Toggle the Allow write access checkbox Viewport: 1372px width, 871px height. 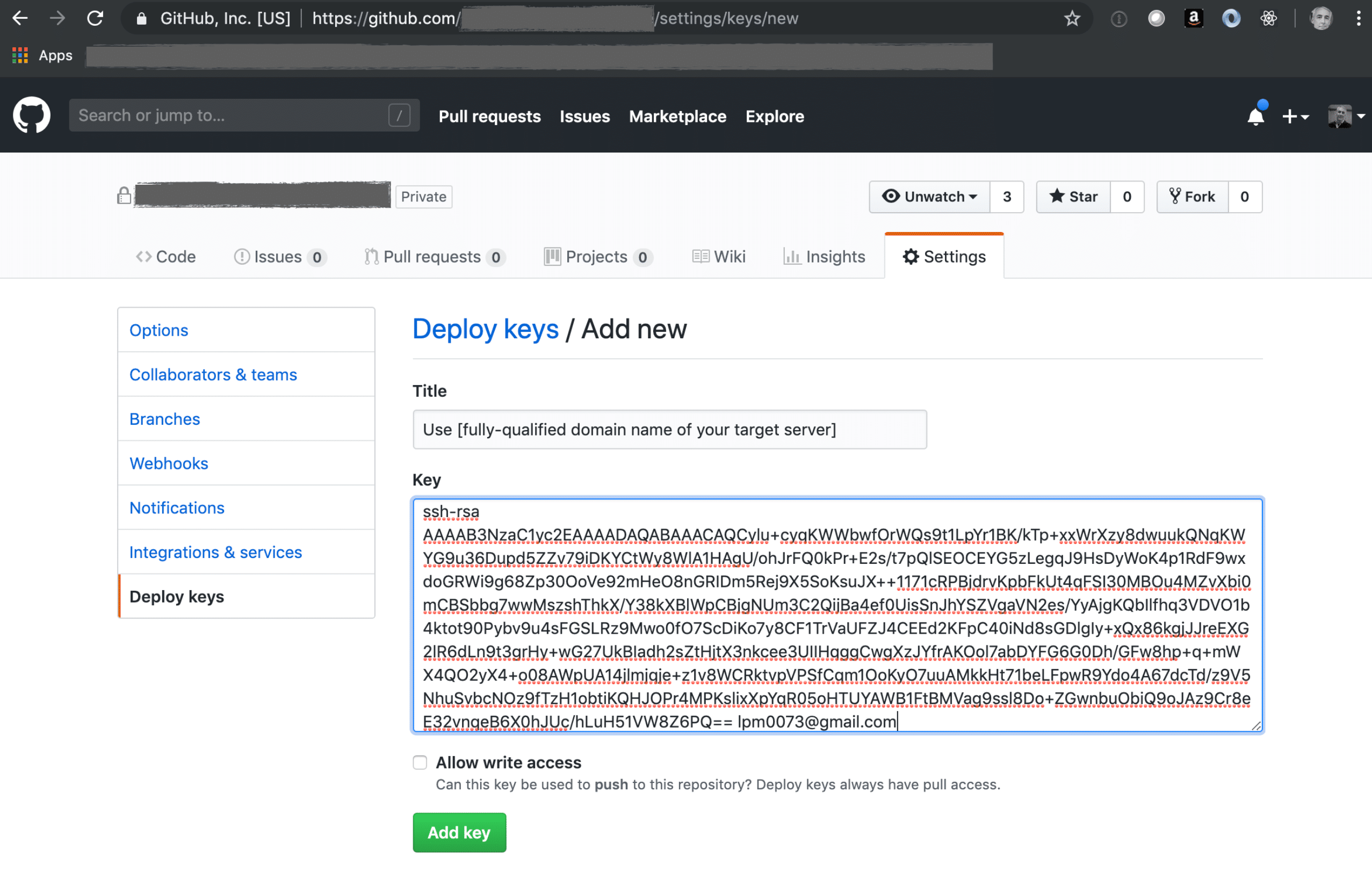click(x=421, y=761)
